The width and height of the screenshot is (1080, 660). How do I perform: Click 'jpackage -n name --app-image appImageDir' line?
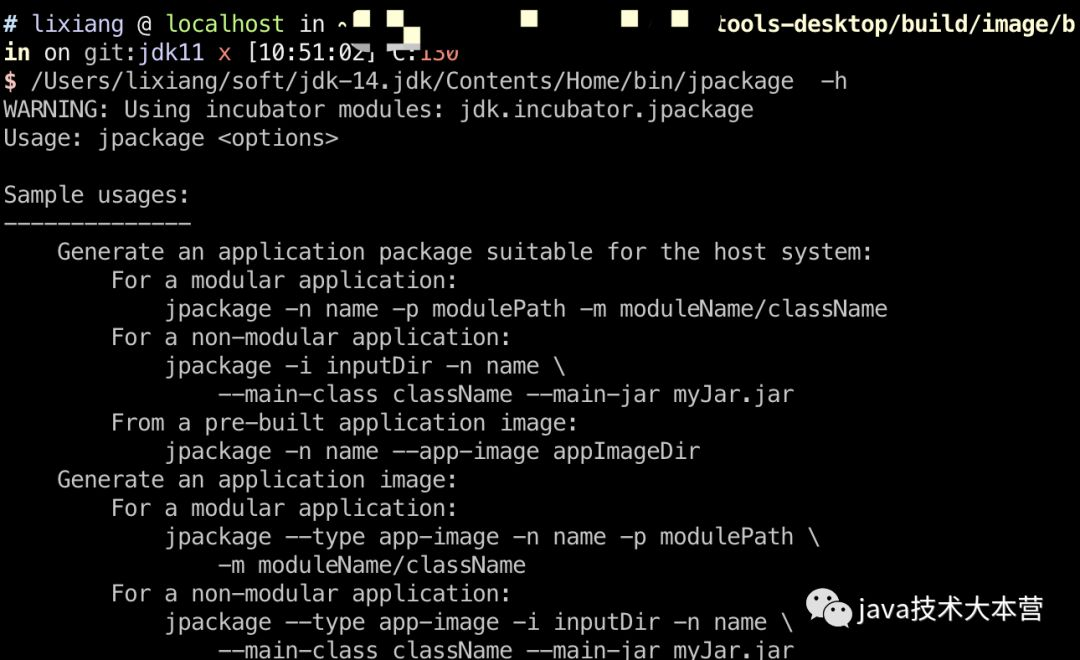click(x=433, y=451)
